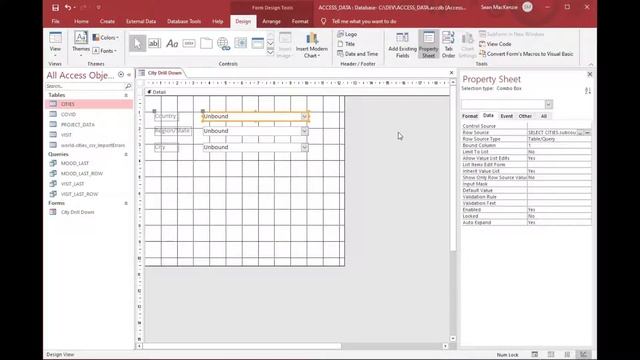Click the Limit To List property value
Screen dimensions: 640x360
pos(559,152)
